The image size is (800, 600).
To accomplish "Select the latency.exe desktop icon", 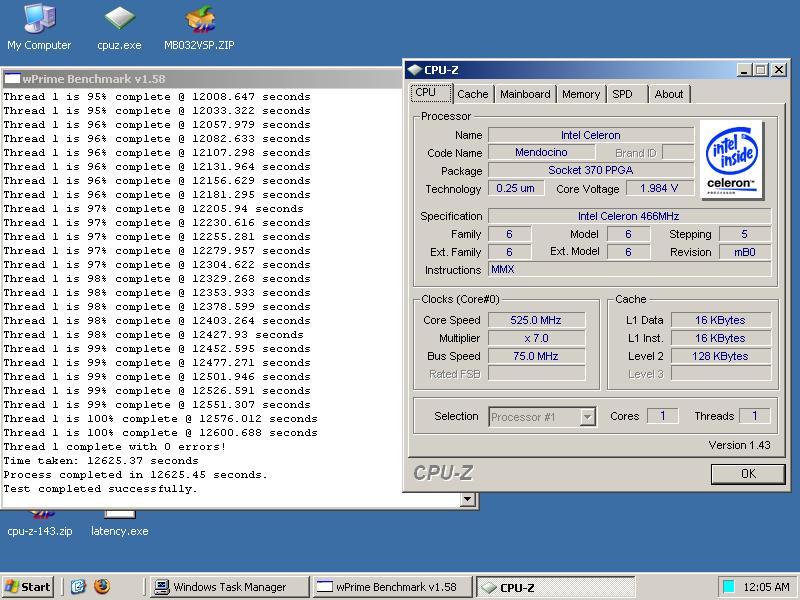I will click(119, 523).
